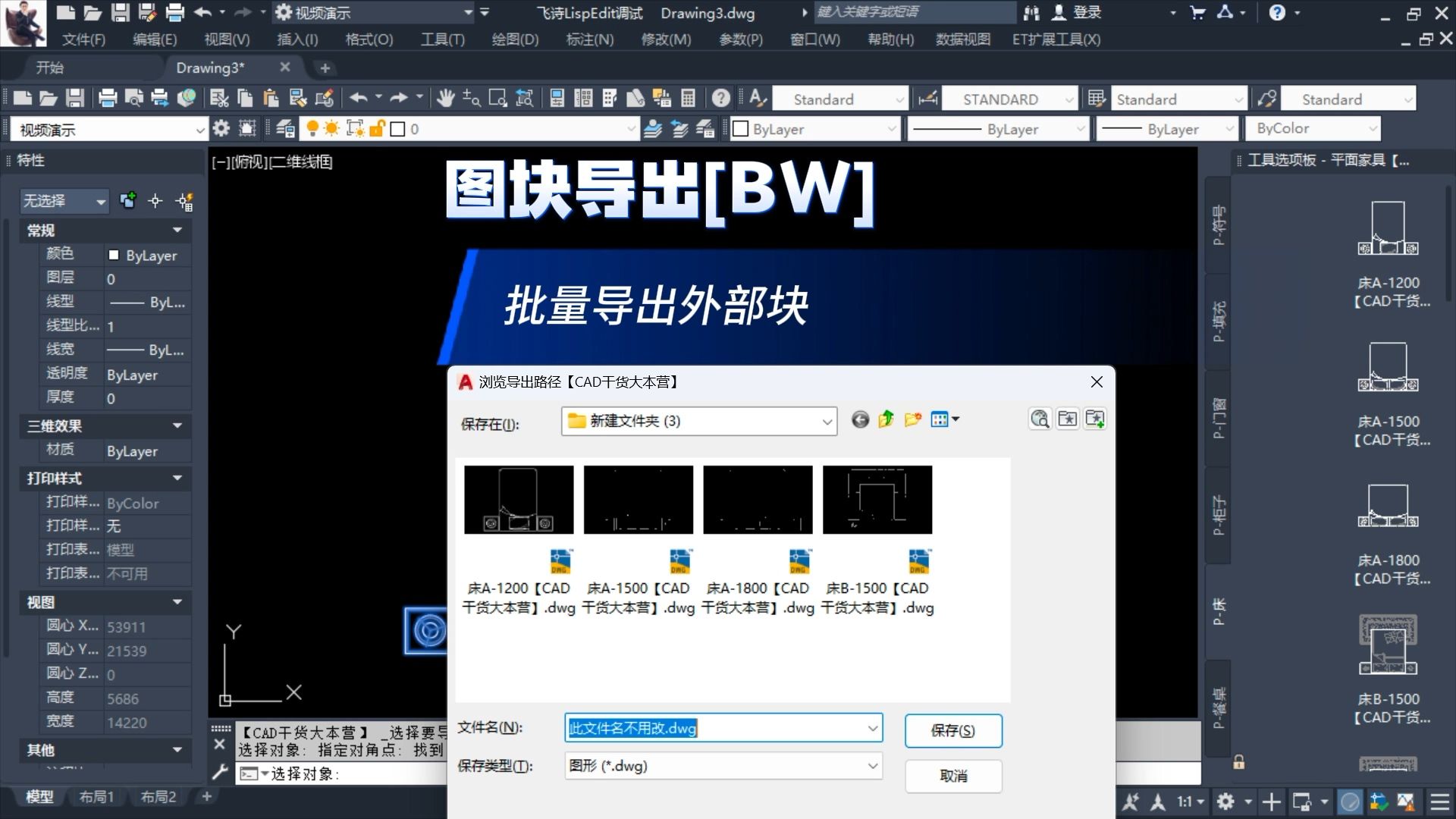Click the Help question mark toolbar icon
Viewport: 1456px width, 819px height.
(721, 98)
